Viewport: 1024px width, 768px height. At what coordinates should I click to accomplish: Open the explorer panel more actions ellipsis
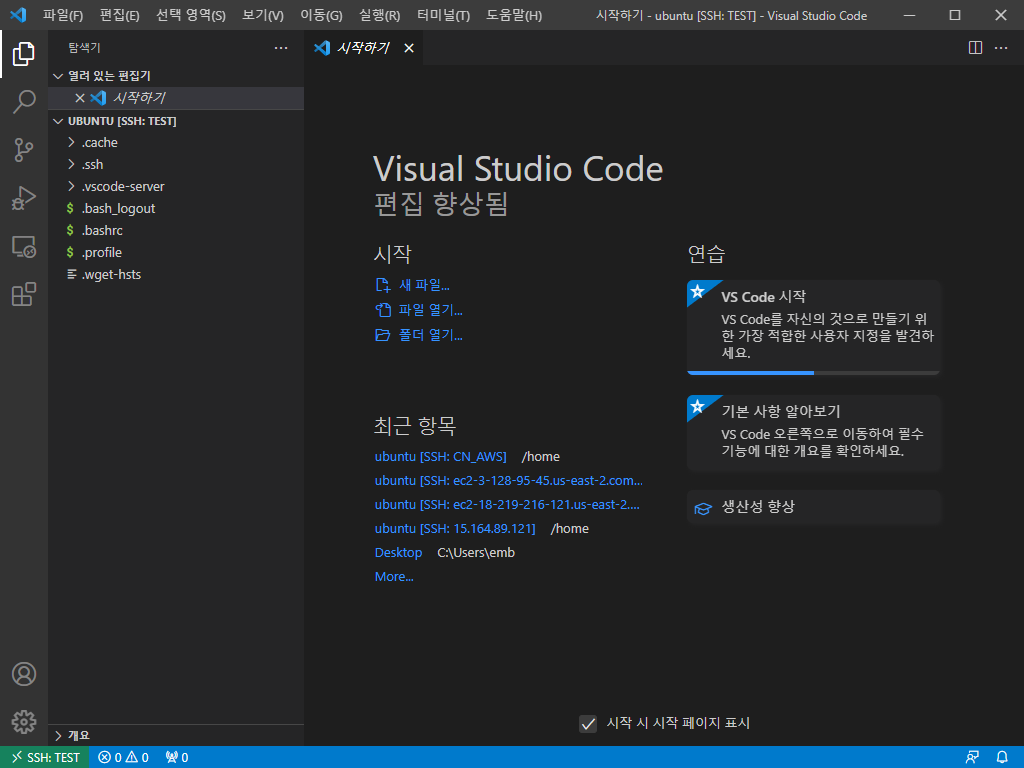281,48
